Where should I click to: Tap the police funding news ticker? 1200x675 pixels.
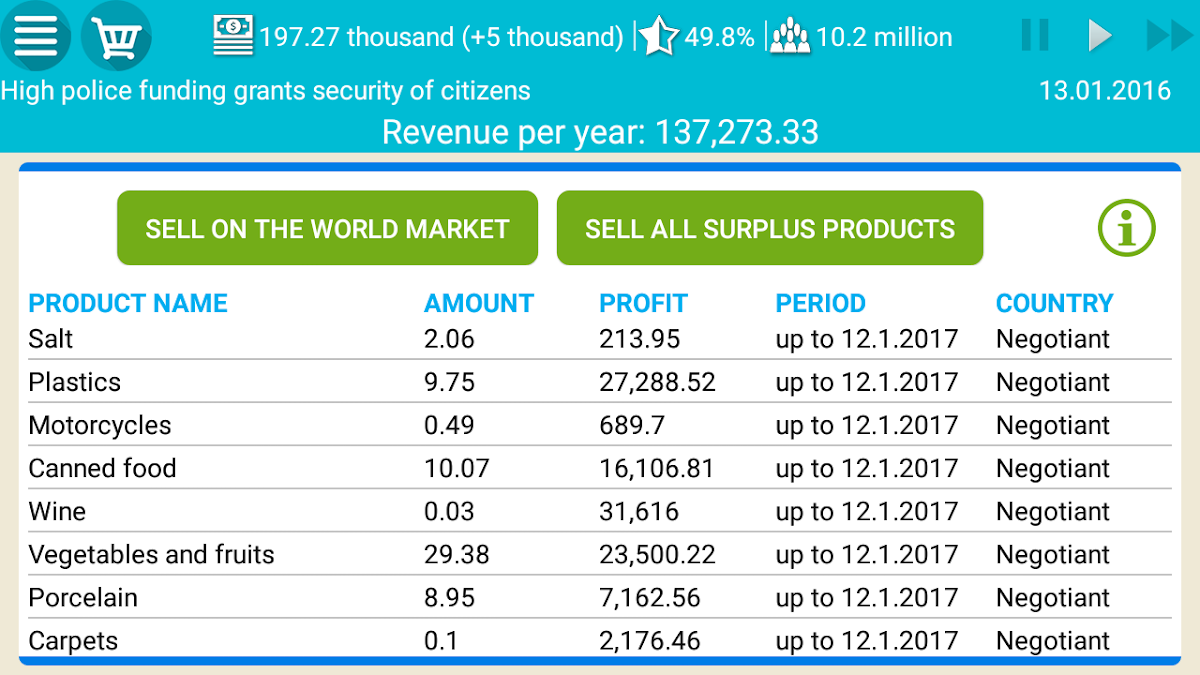coord(266,91)
